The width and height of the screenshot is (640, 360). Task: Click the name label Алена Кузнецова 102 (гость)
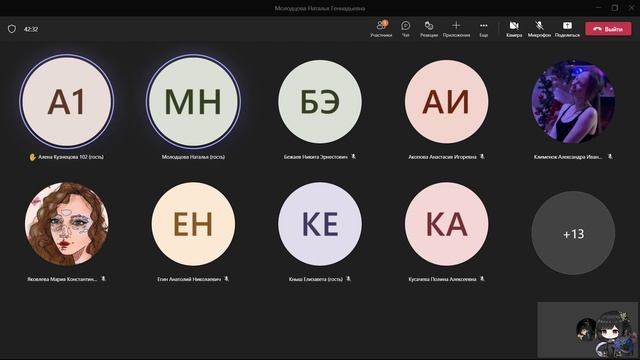pos(71,157)
